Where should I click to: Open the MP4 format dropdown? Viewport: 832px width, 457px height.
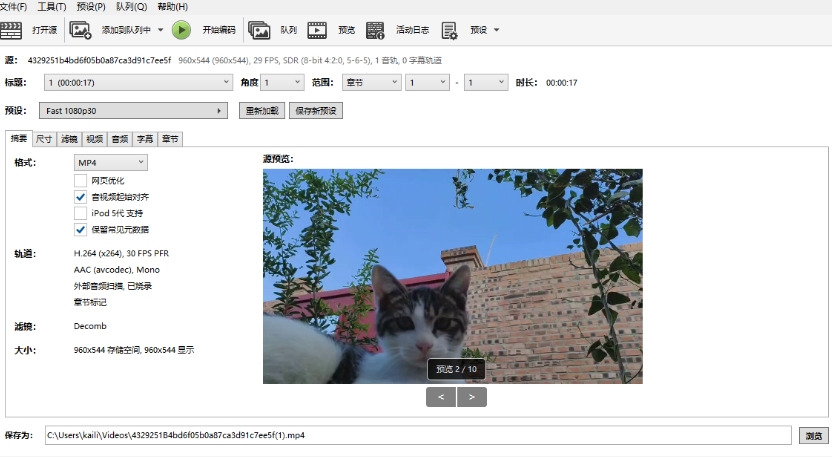tap(110, 162)
